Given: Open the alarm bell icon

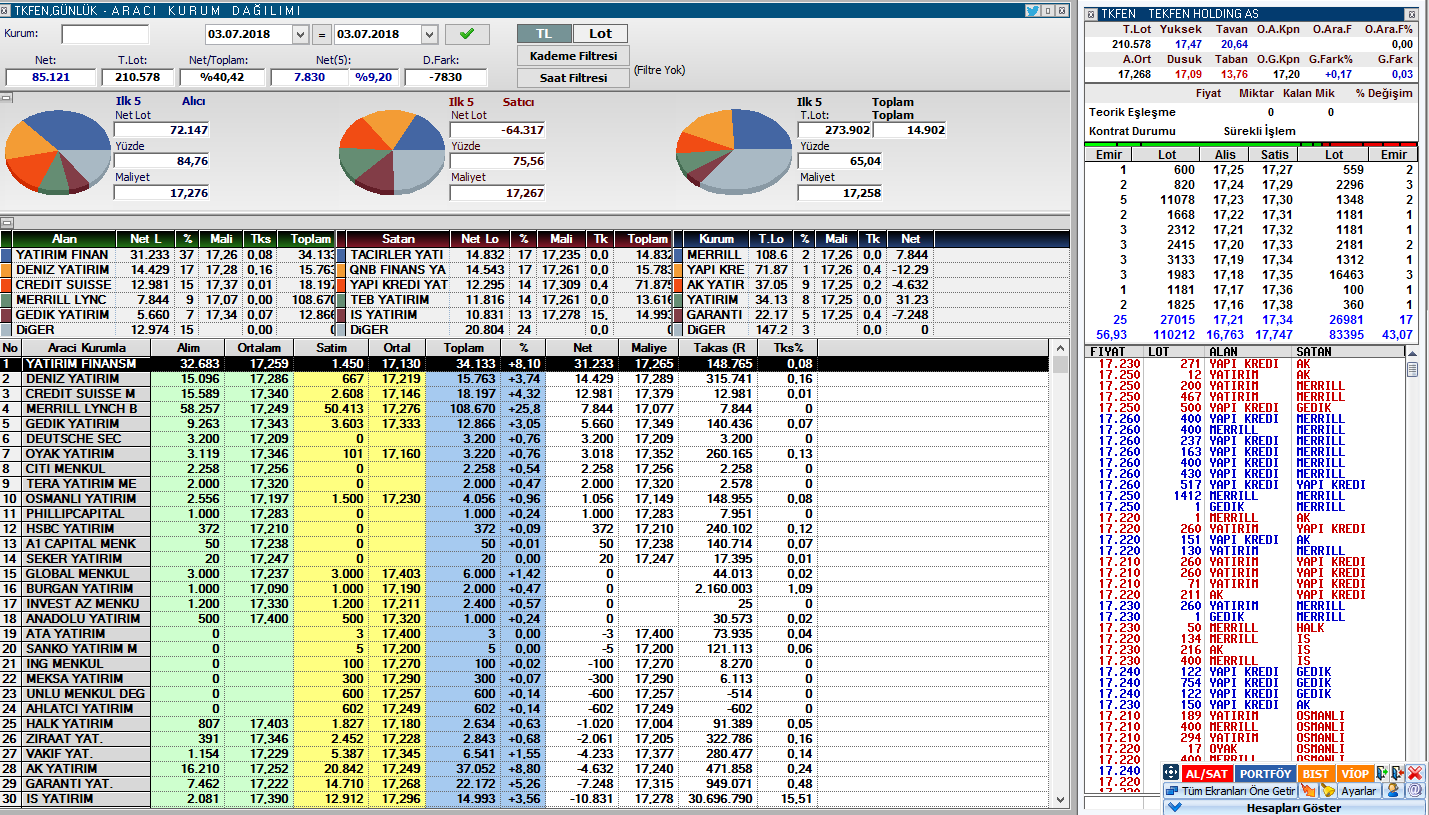Looking at the screenshot, I should pos(1328,790).
